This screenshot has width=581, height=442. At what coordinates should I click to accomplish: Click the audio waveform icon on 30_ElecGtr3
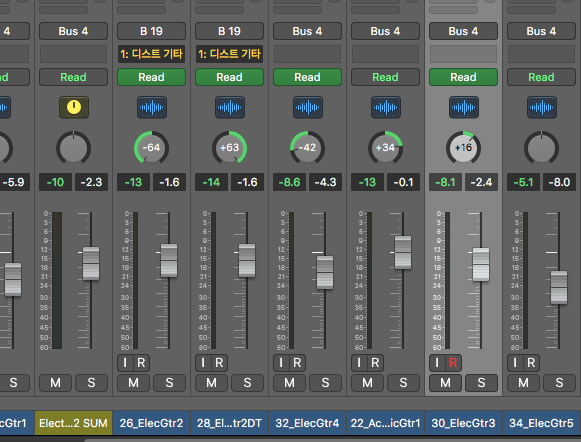(x=464, y=107)
